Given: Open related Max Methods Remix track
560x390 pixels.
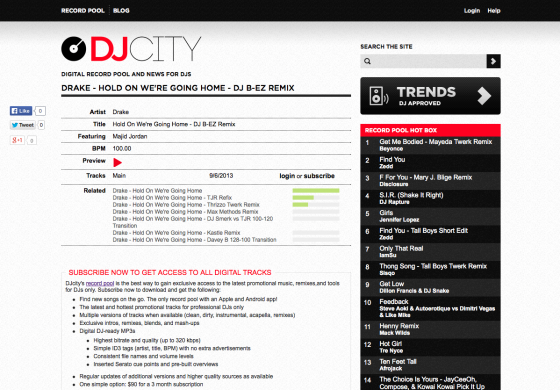Looking at the screenshot, I should click(x=185, y=212).
